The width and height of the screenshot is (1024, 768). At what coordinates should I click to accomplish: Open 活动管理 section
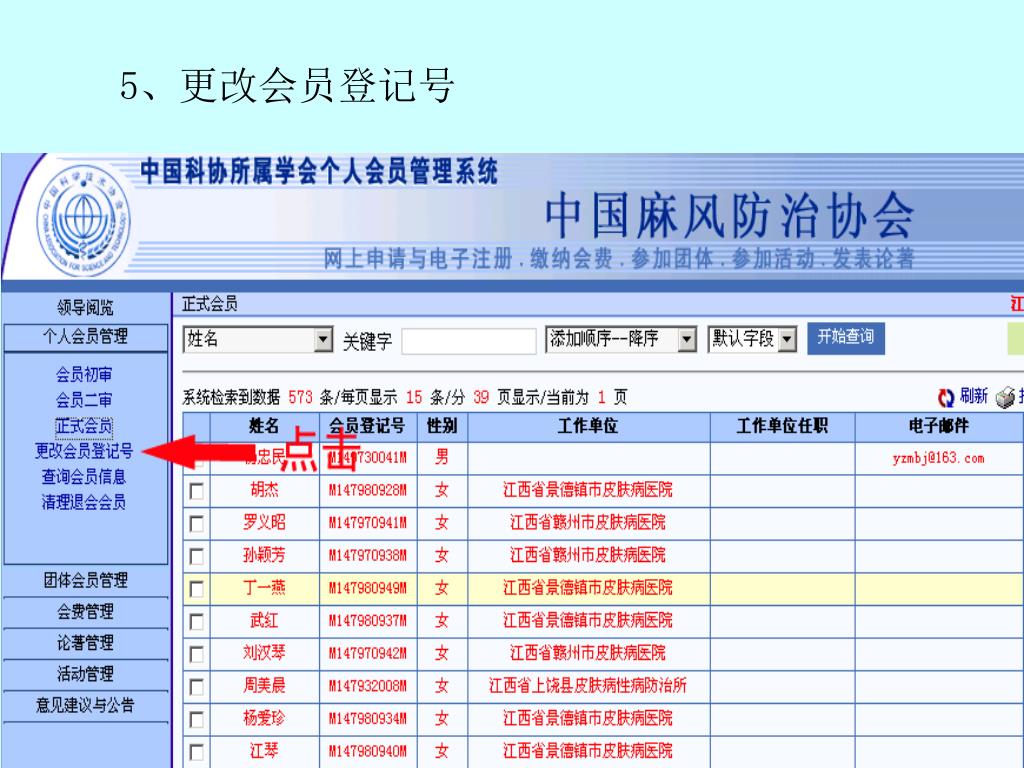[x=85, y=673]
